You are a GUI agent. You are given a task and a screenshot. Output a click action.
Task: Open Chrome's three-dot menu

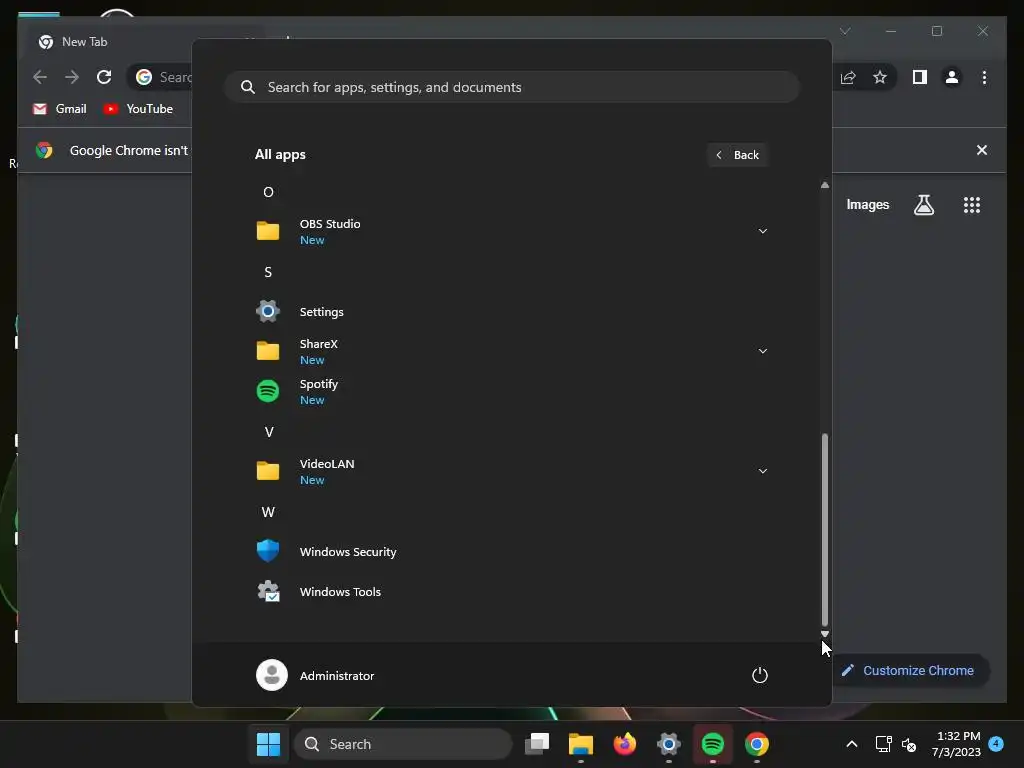(984, 78)
